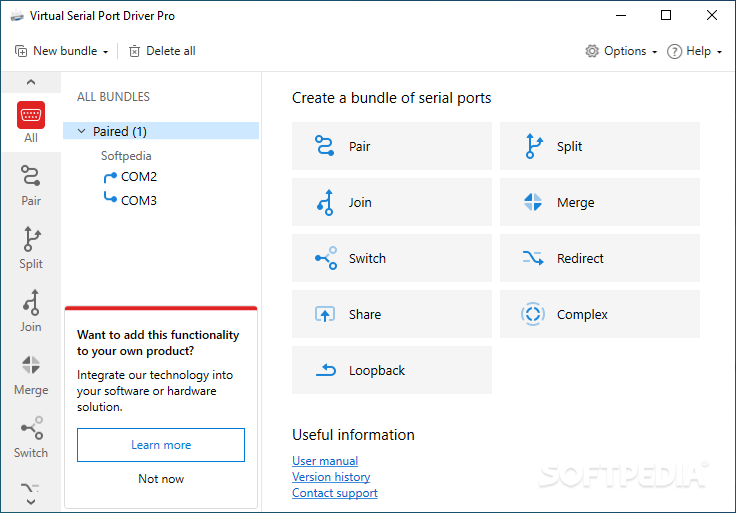Viewport: 736px width, 513px height.
Task: Create a Complex bundle tile
Action: 600,314
